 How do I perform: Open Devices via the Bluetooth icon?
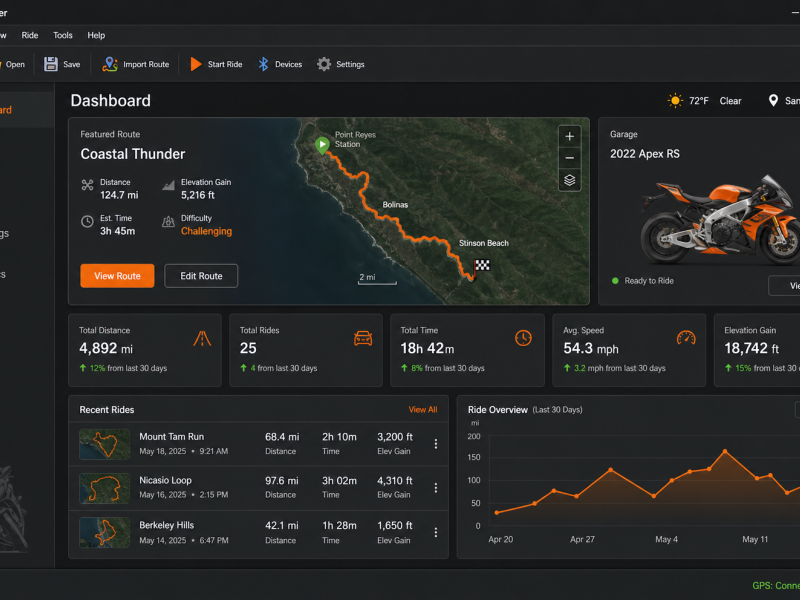point(263,64)
